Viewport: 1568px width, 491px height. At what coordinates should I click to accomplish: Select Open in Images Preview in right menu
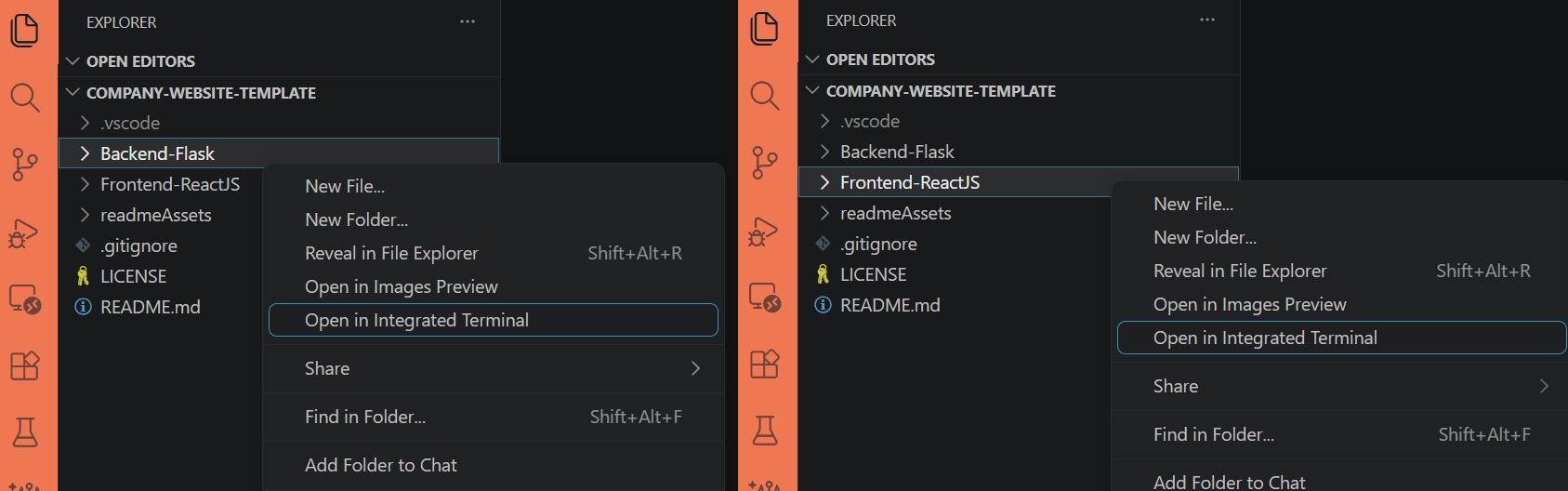(1342, 304)
